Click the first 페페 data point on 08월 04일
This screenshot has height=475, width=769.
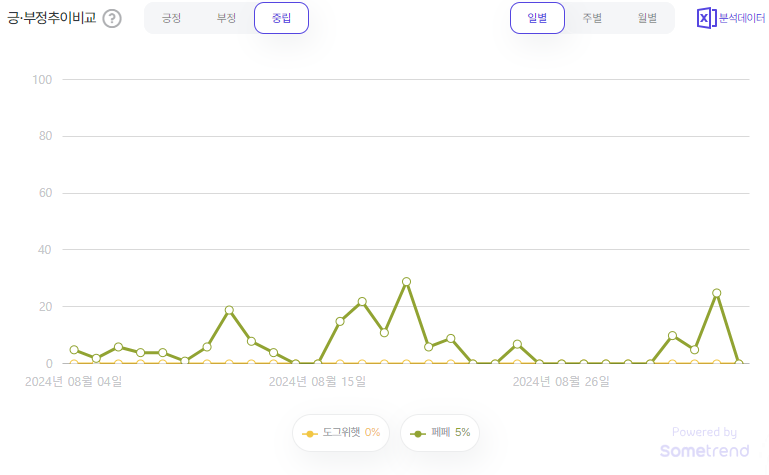[74, 350]
